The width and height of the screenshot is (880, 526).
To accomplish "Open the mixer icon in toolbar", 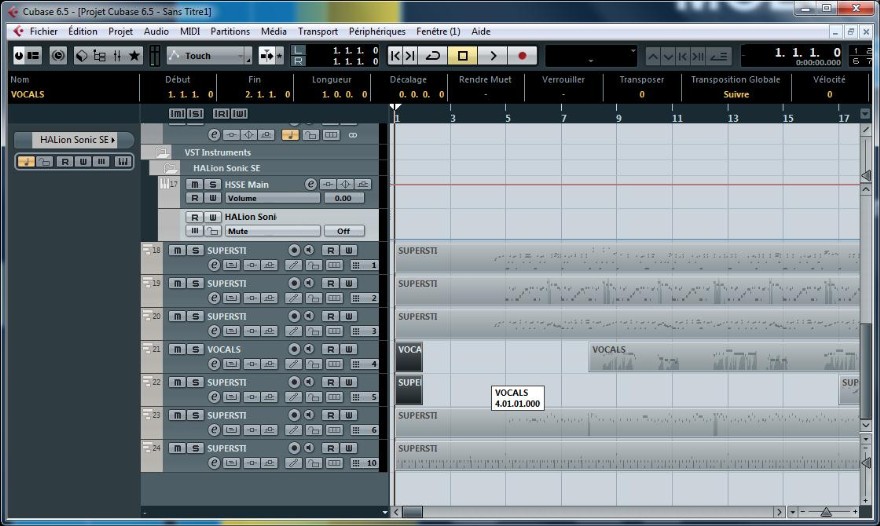I will pyautogui.click(x=117, y=55).
